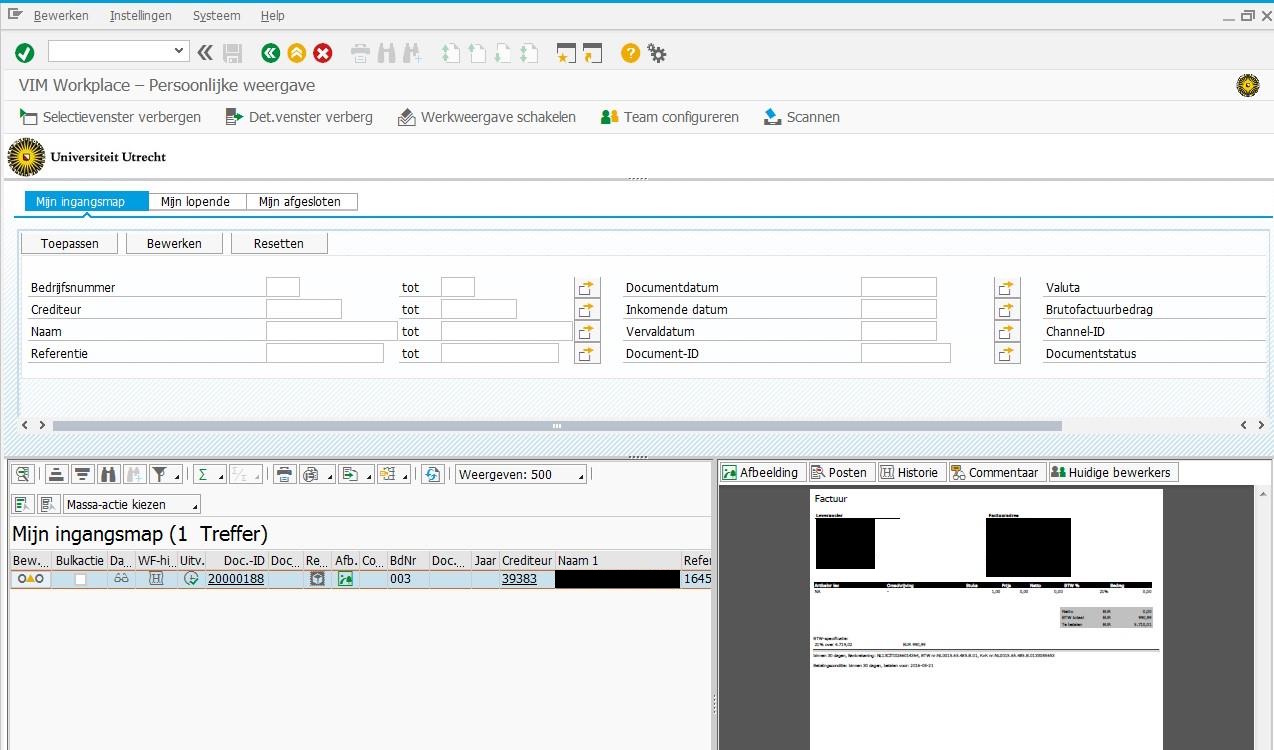Click the Bewerken filter button
The image size is (1274, 750).
coord(174,243)
